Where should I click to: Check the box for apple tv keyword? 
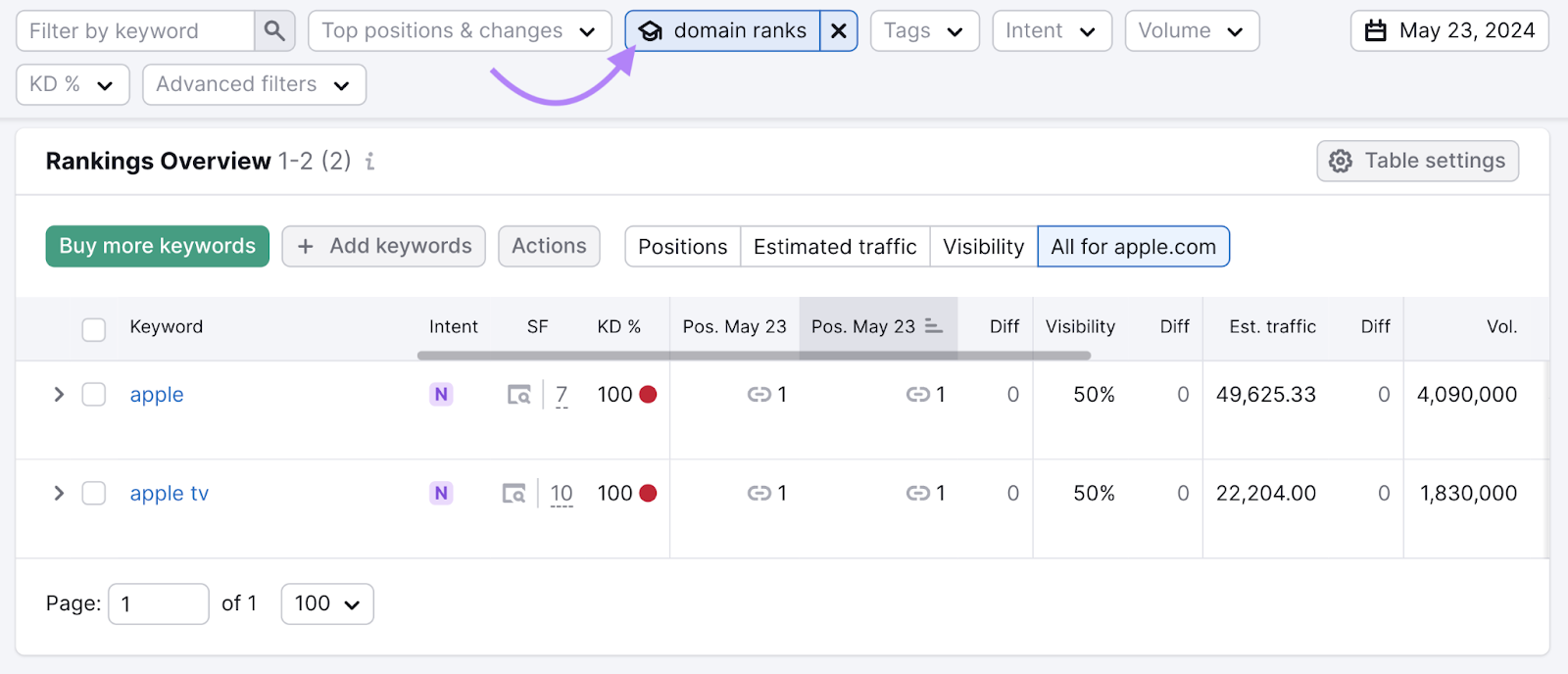tap(94, 494)
